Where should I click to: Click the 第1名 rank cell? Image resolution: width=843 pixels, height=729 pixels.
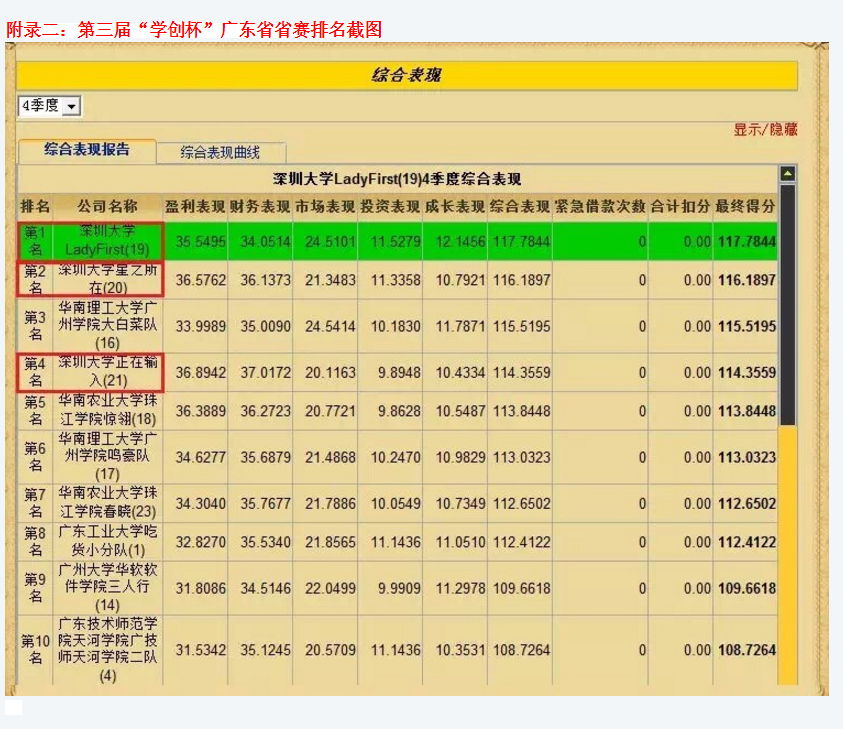(35, 241)
